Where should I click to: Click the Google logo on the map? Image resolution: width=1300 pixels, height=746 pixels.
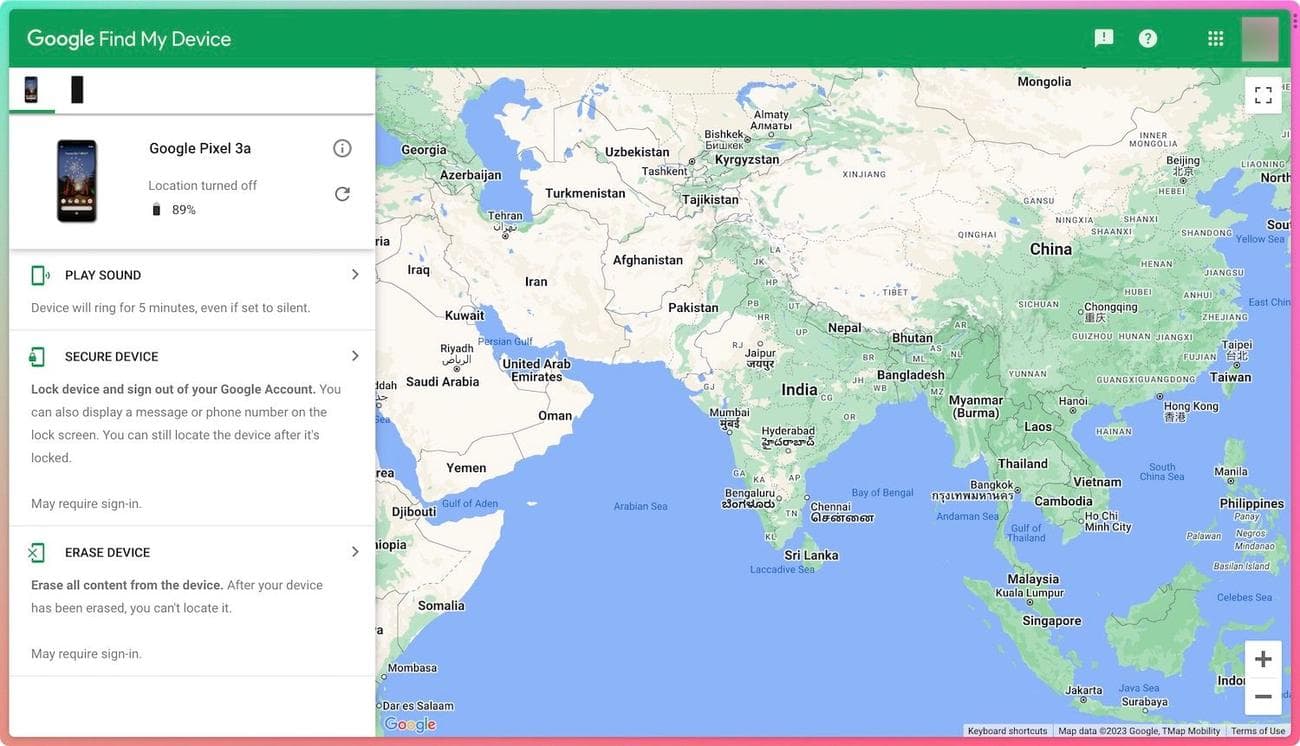[x=410, y=723]
